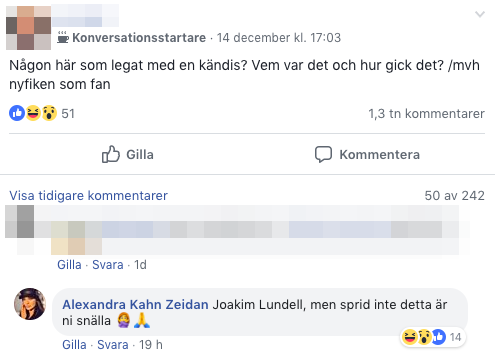Click the pixelated post author profile picture
The width and height of the screenshot is (495, 363).
pos(29,28)
